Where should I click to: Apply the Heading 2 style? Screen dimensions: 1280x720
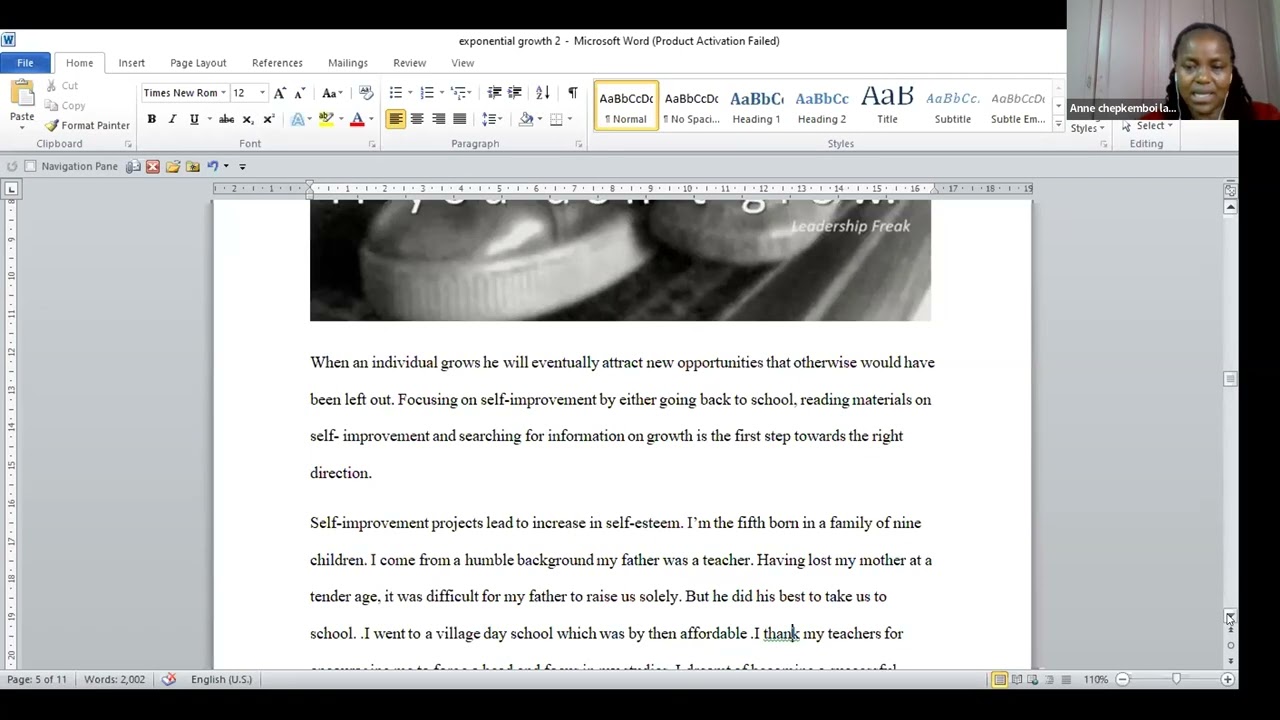(821, 106)
